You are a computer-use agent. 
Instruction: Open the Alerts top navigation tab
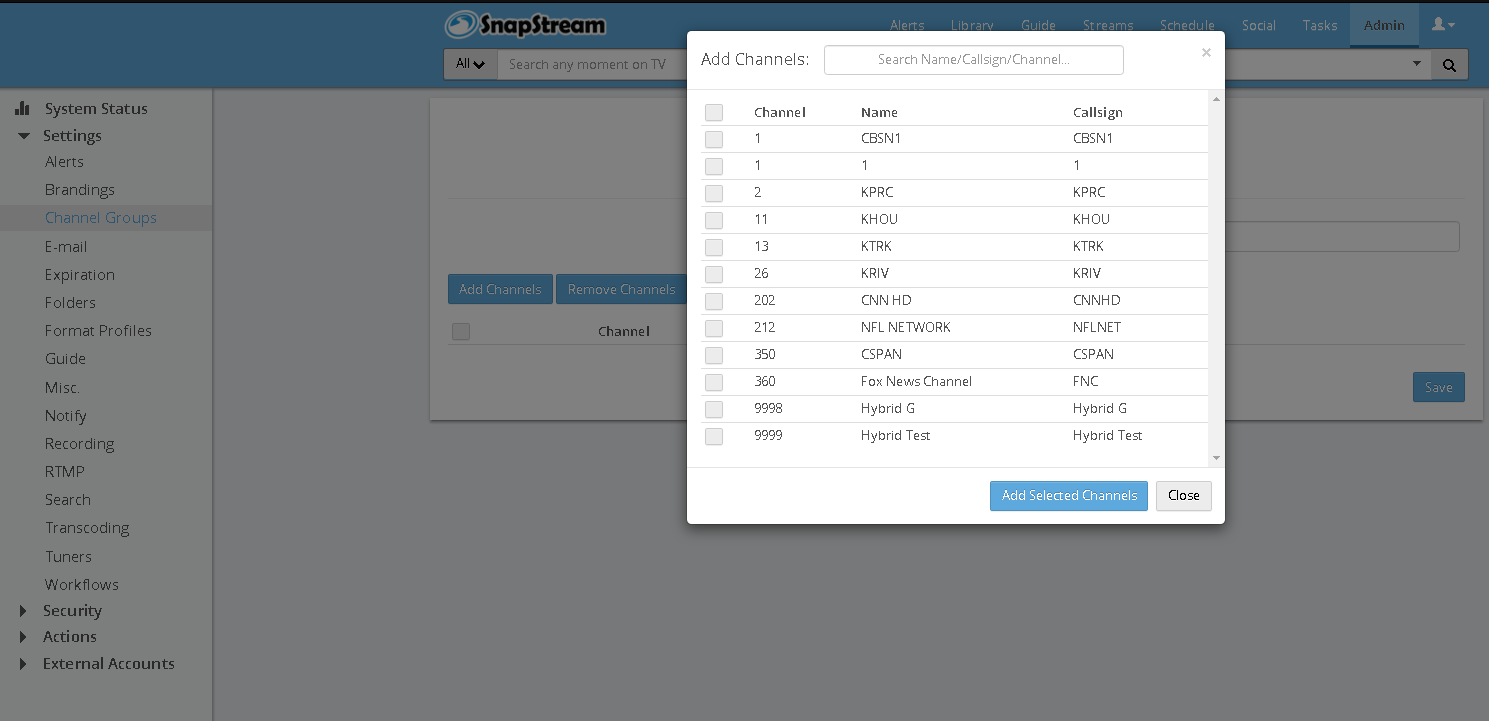point(907,25)
